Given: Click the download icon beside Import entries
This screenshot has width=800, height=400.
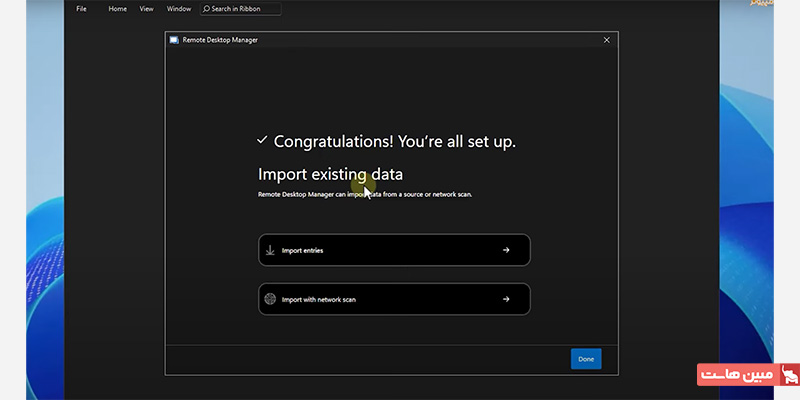Looking at the screenshot, I should tap(270, 251).
